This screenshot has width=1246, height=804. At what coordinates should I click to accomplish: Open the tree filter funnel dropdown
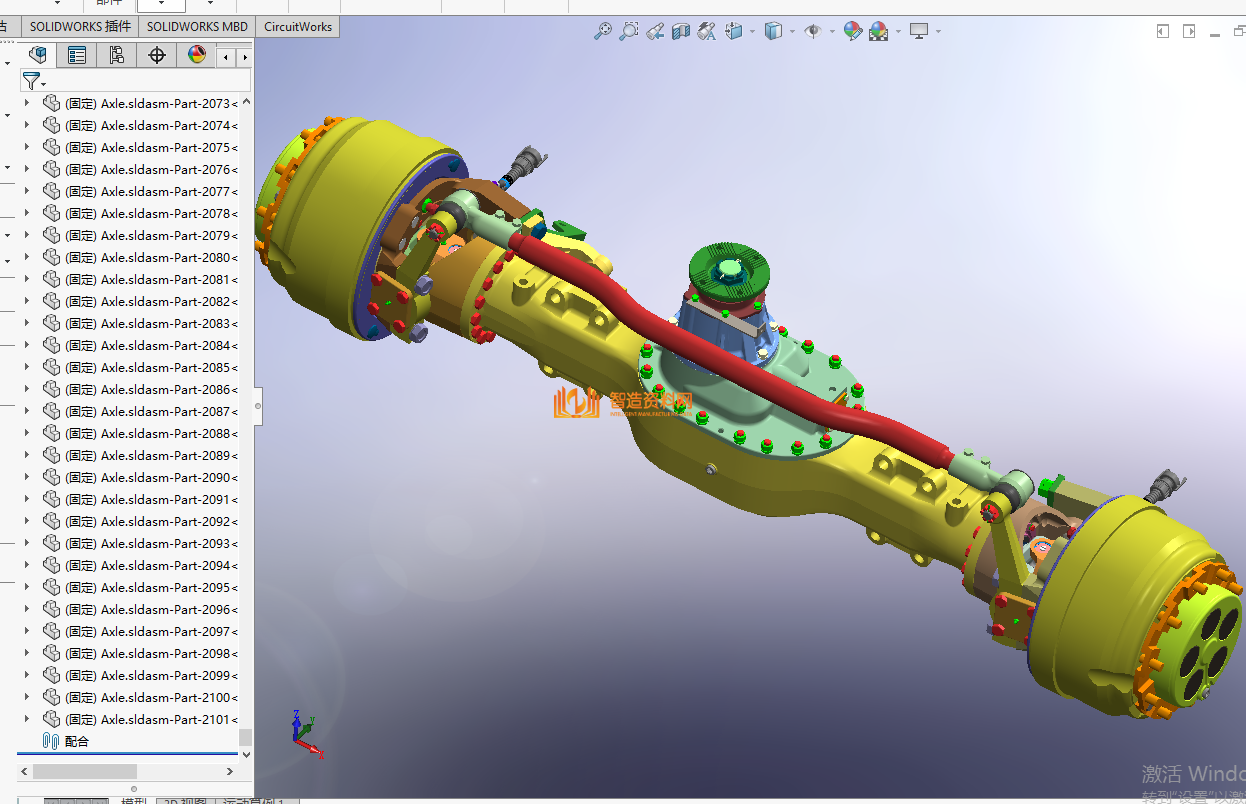coord(35,81)
